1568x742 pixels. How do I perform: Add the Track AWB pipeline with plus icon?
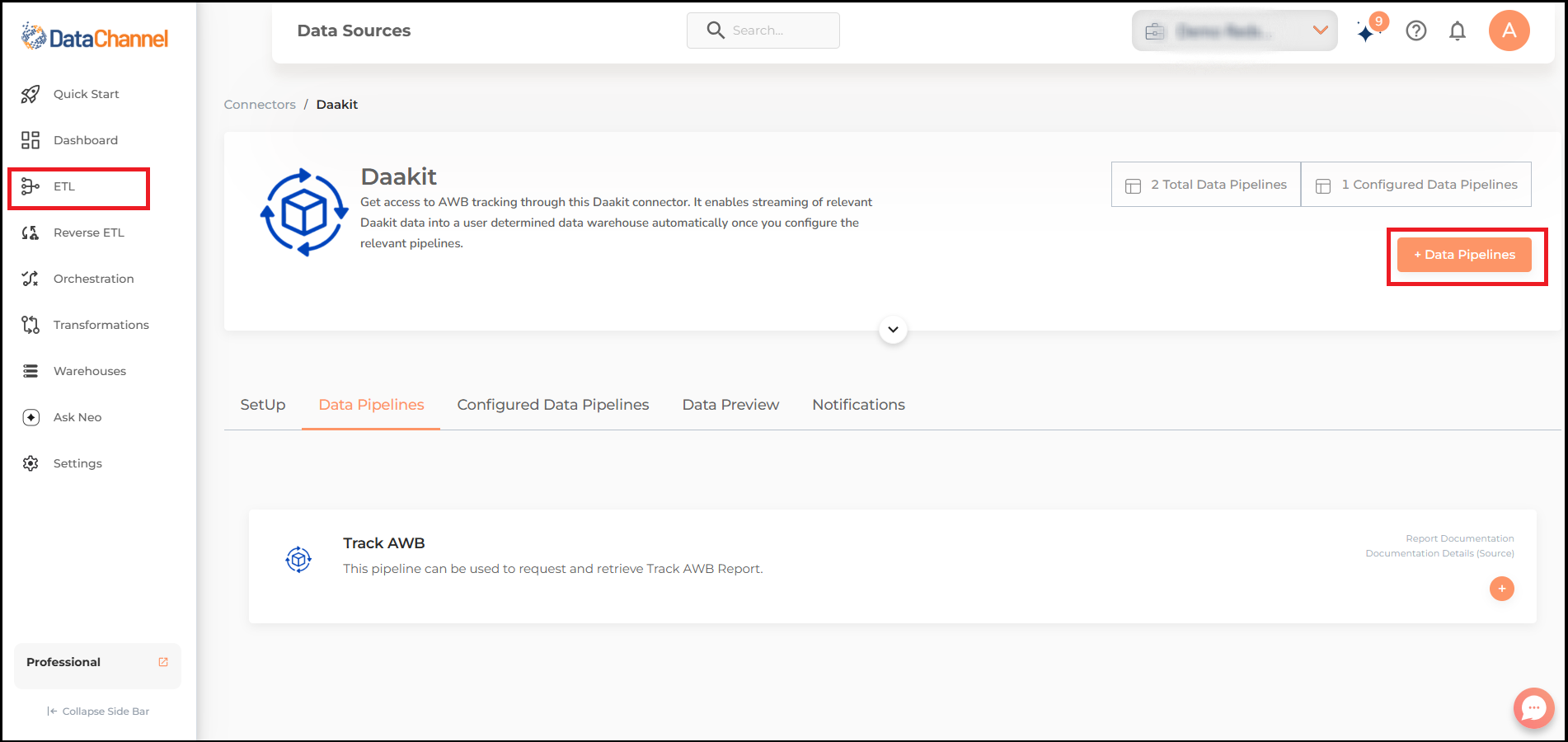point(1502,589)
